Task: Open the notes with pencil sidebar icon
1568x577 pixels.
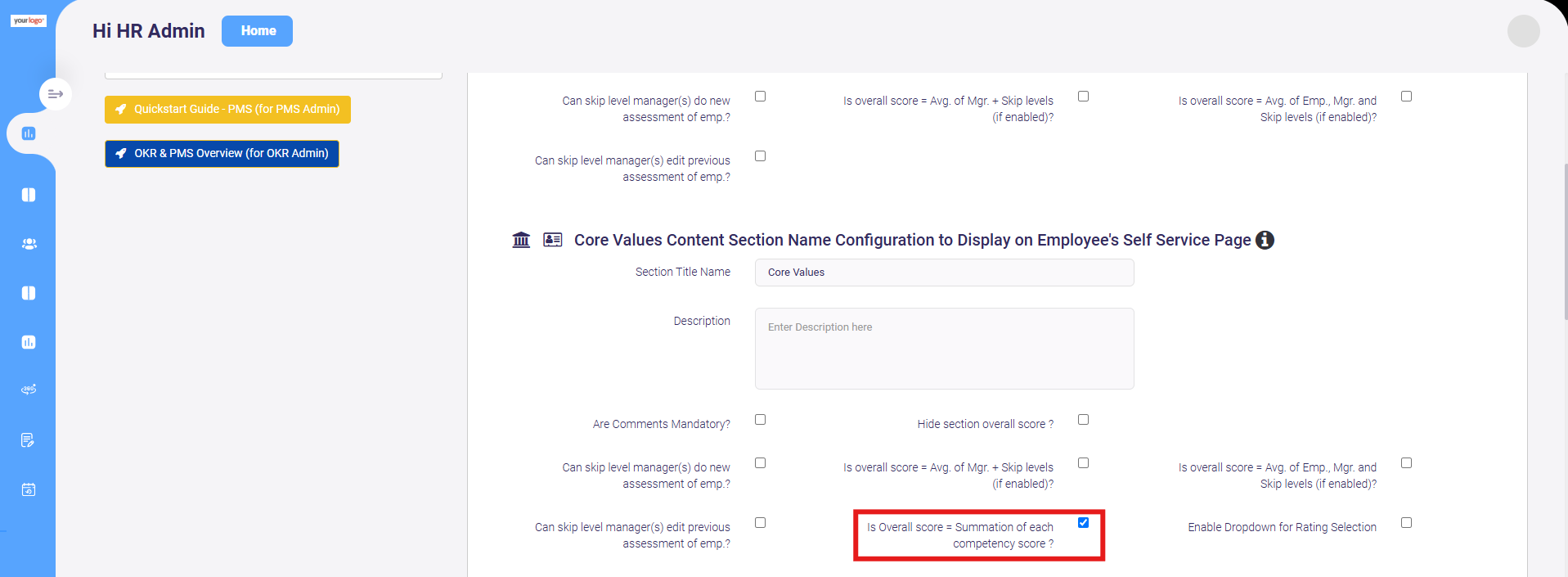Action: pyautogui.click(x=28, y=440)
